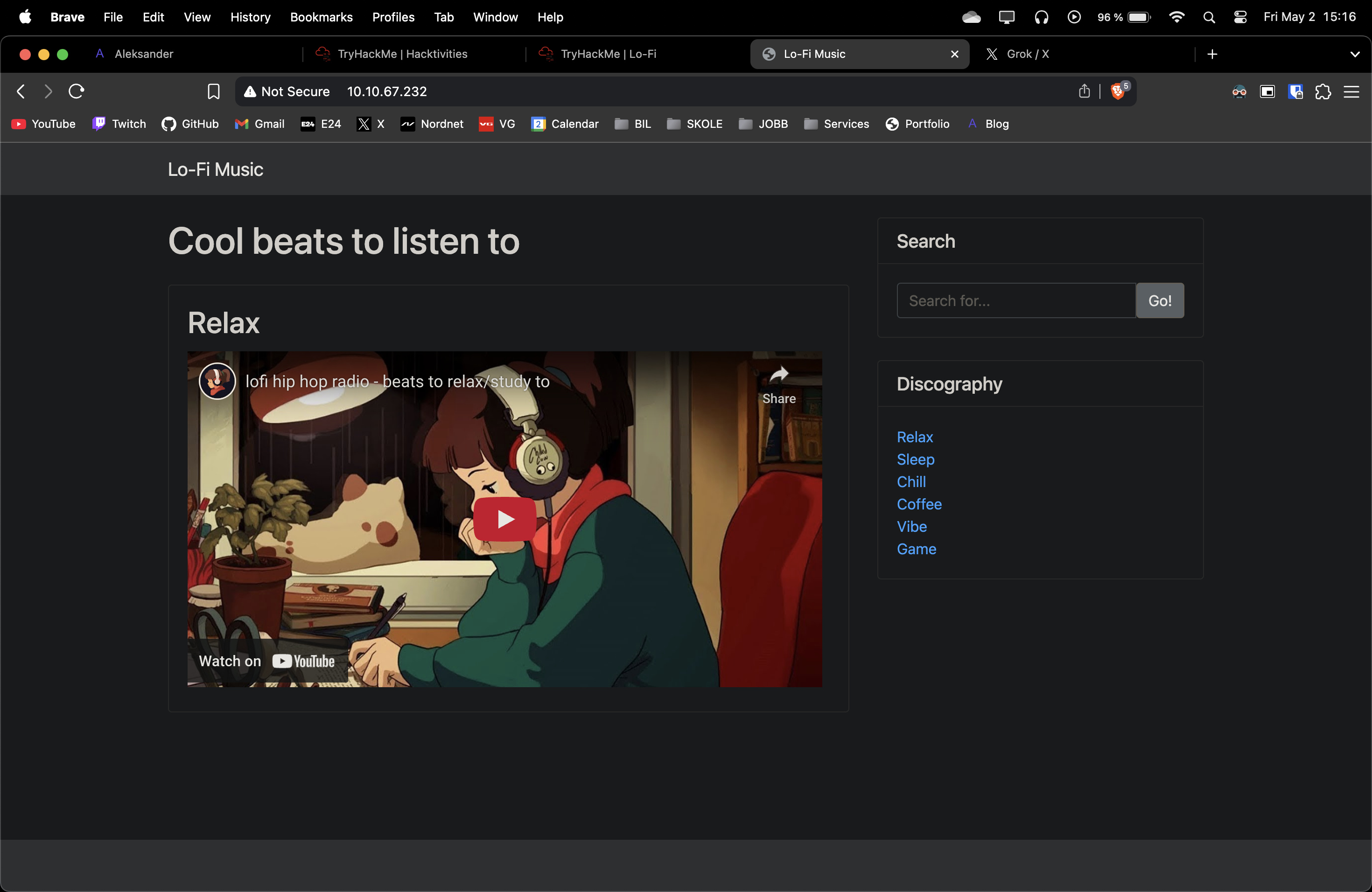The image size is (1372, 892).
Task: Open Spotlight search in menu bar
Action: tap(1209, 17)
